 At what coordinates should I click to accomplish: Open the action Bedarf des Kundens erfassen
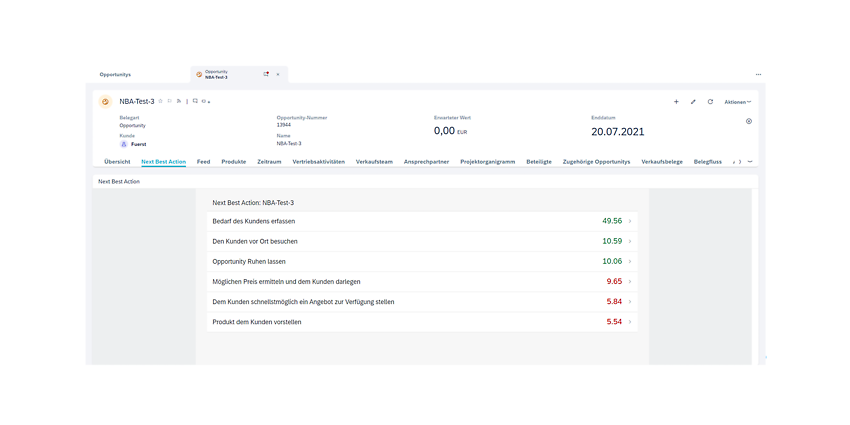(x=422, y=221)
